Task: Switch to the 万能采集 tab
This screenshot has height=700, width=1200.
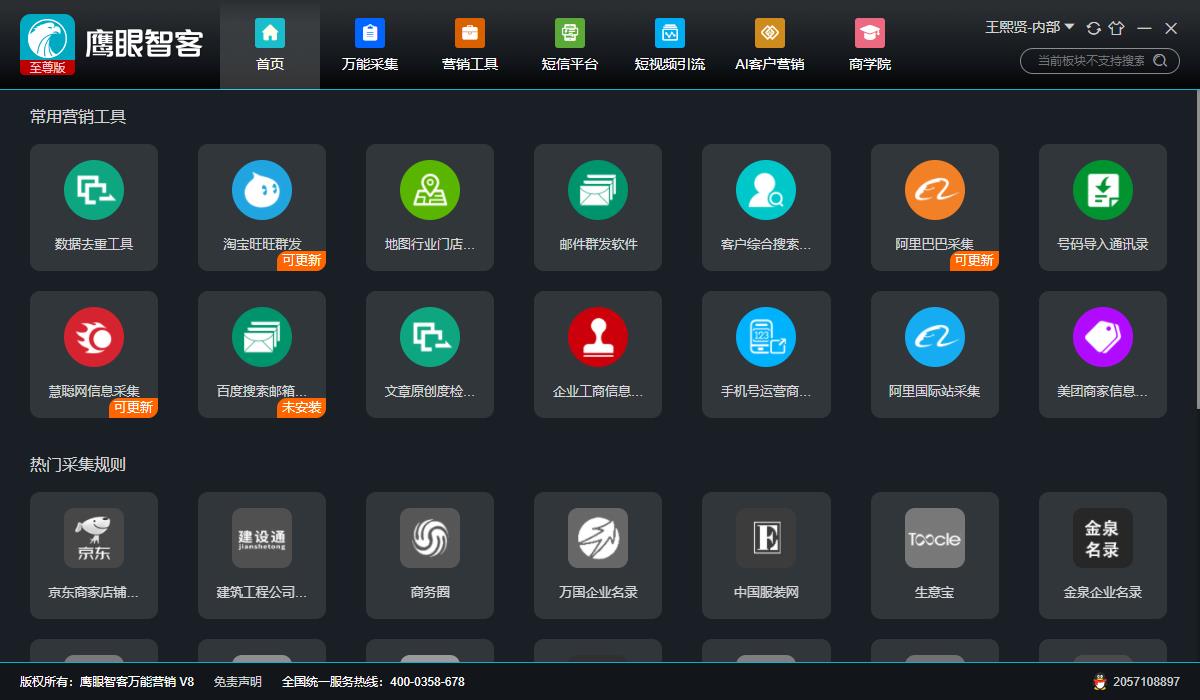Action: [x=370, y=45]
